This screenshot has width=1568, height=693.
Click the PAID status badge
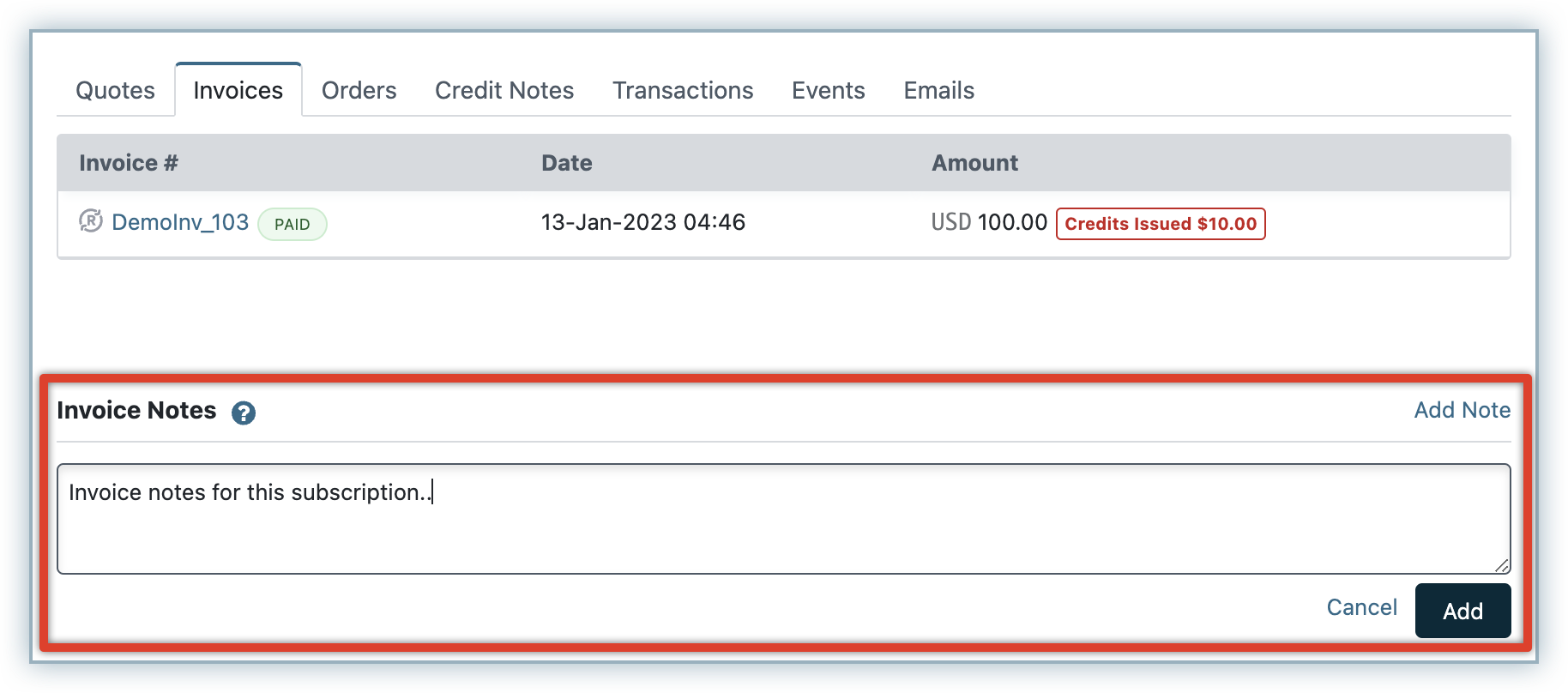tap(292, 224)
